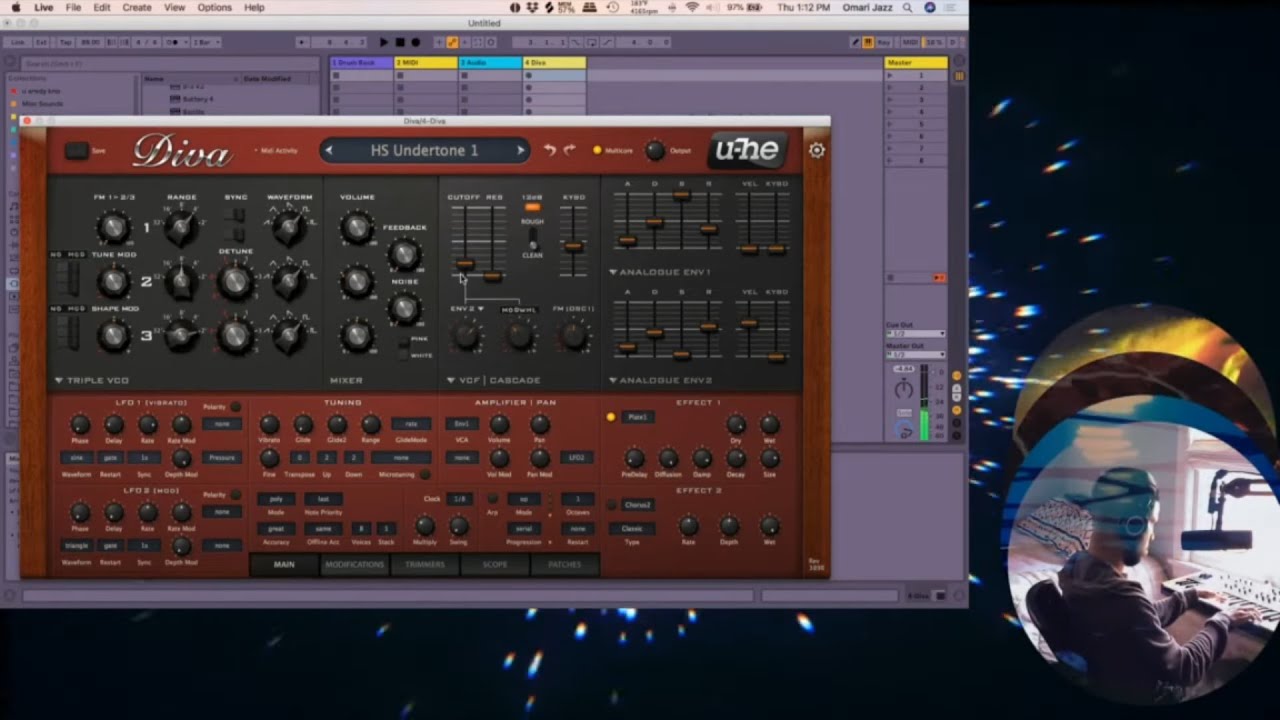Toggle the Arp on/off button
This screenshot has width=1280, height=720.
coord(492,498)
